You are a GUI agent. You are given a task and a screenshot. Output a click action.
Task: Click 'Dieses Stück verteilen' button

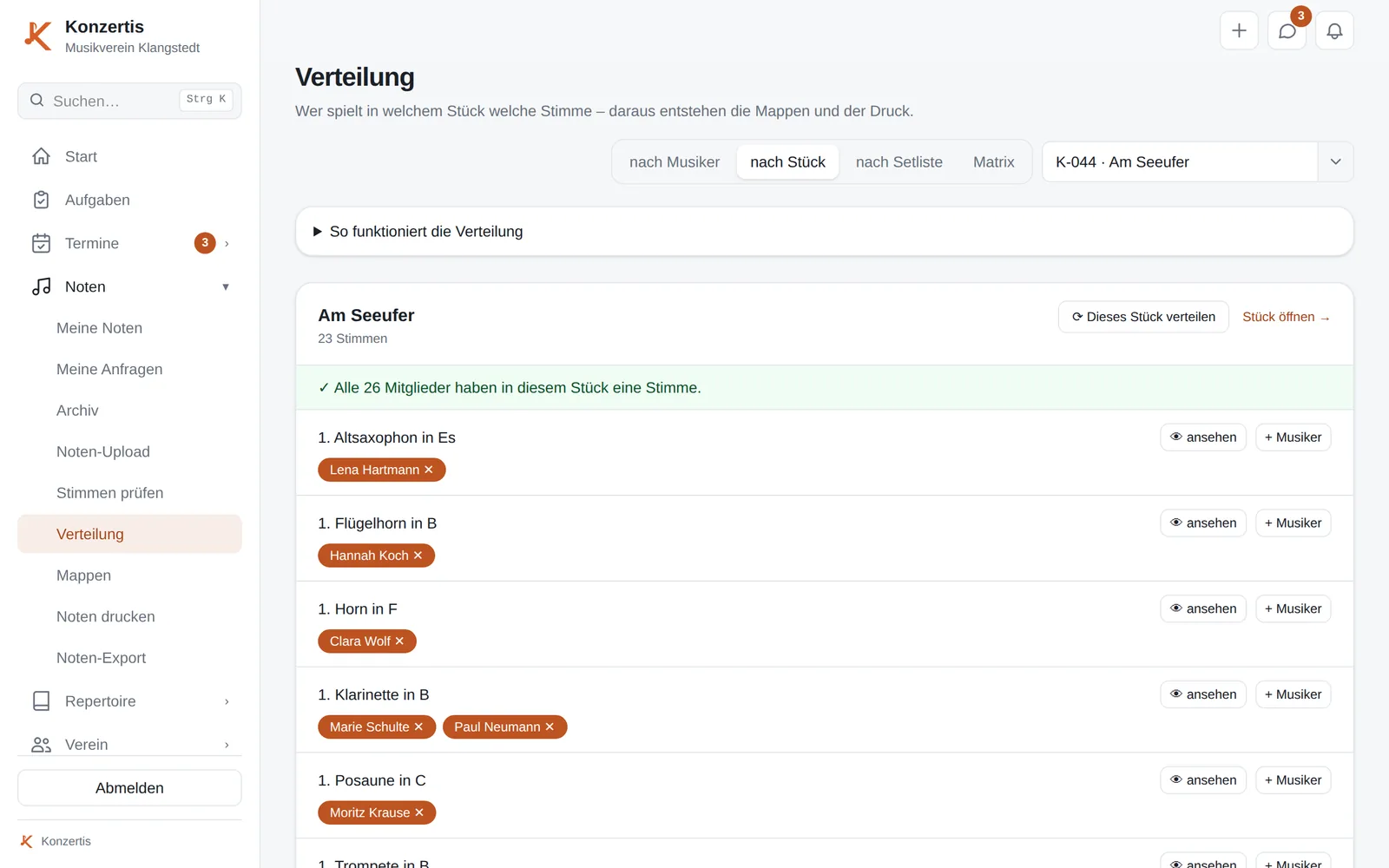[x=1143, y=317]
